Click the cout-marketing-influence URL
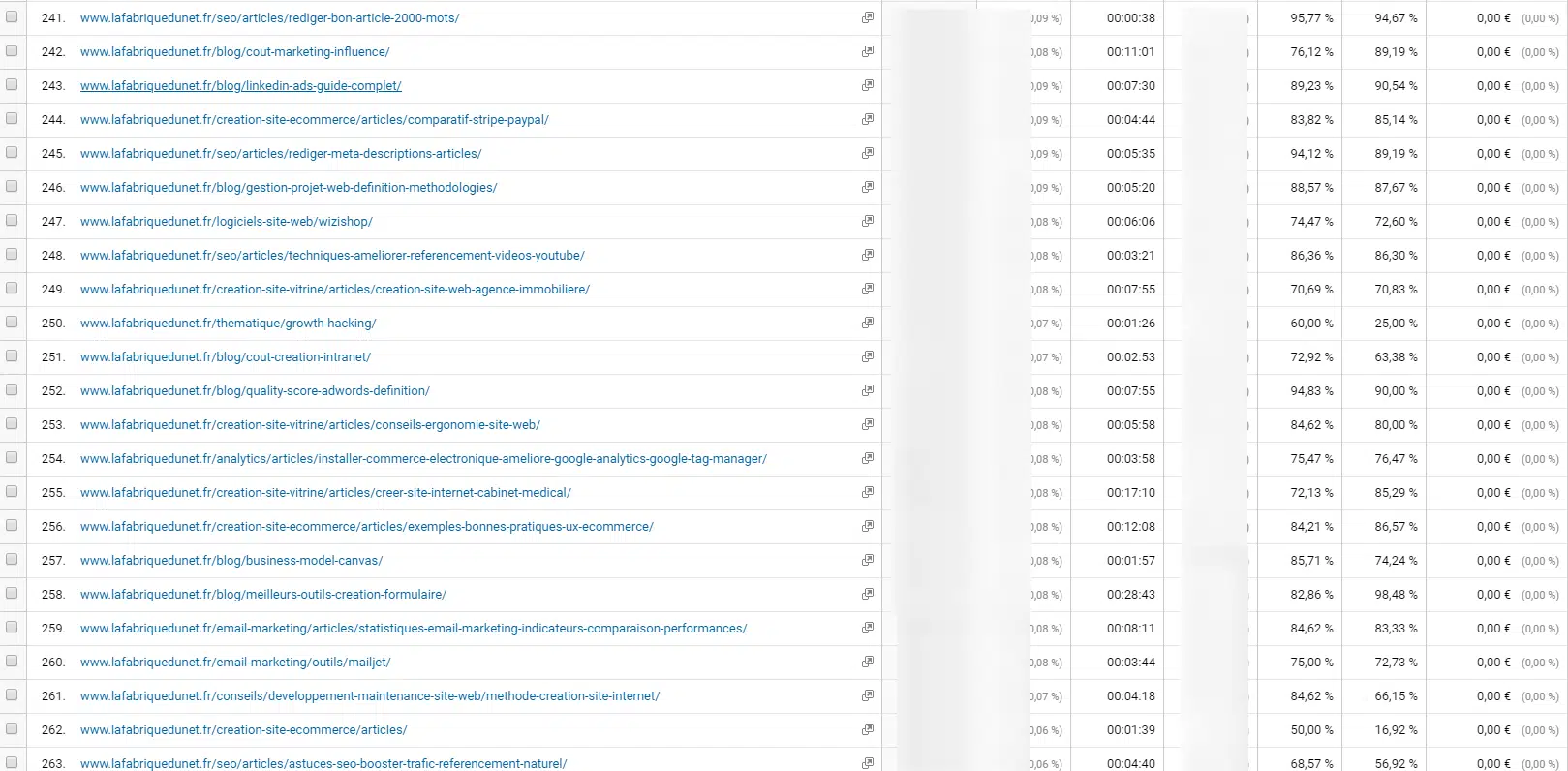The height and width of the screenshot is (771, 1568). (x=234, y=52)
